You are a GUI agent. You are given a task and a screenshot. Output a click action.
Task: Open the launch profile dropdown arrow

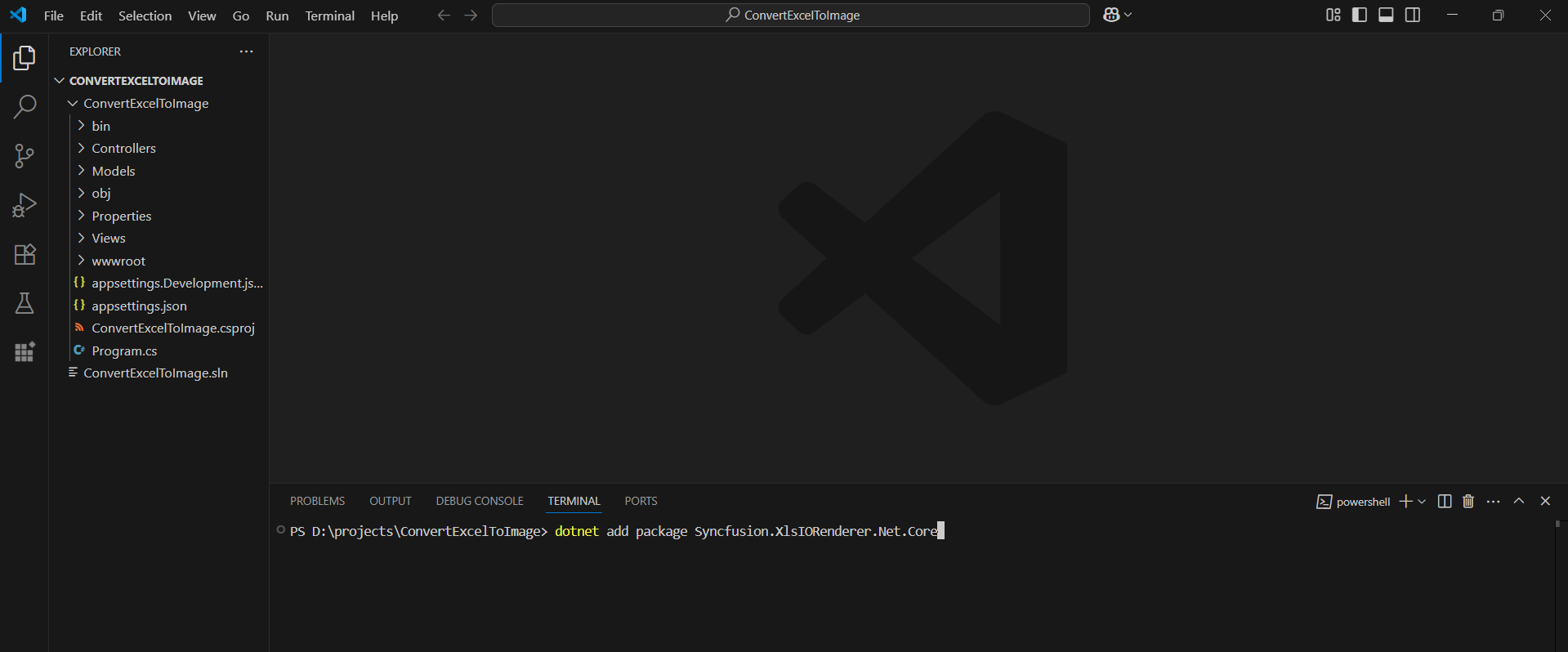[1422, 501]
